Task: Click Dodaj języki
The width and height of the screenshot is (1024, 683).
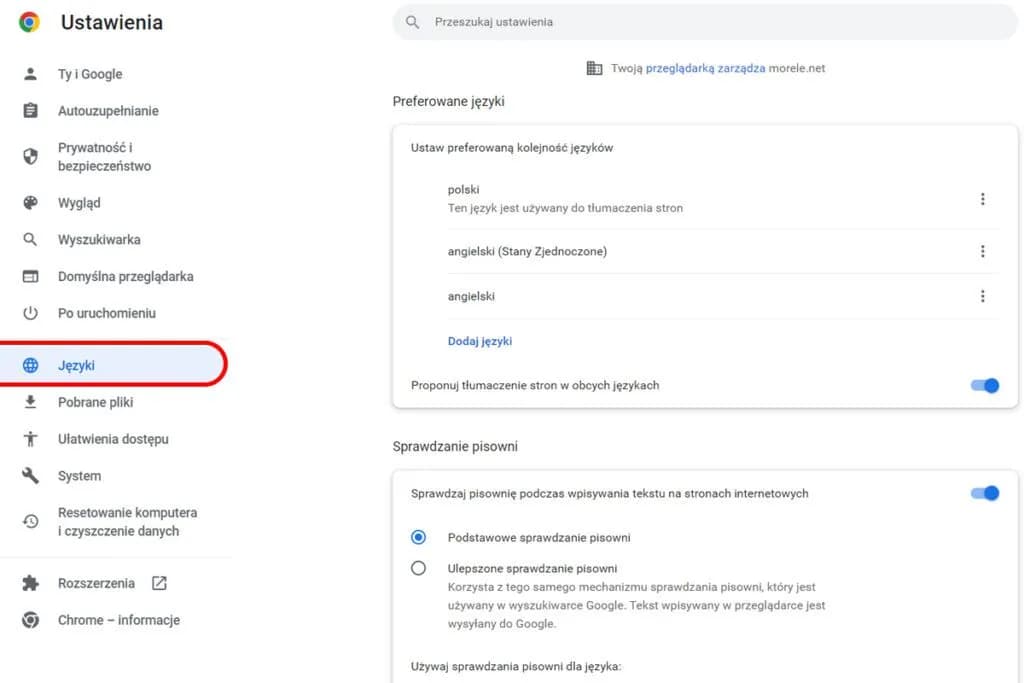Action: pos(480,341)
